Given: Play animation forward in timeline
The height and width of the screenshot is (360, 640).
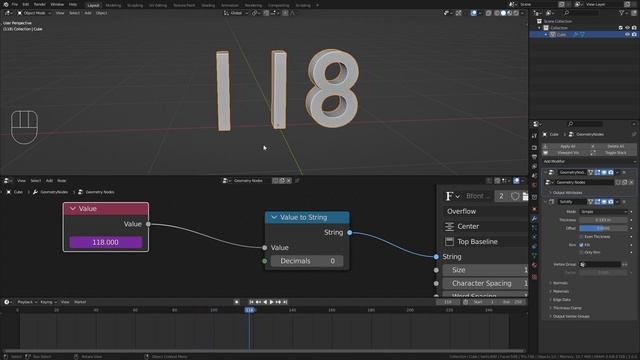Looking at the screenshot, I should point(271,302).
